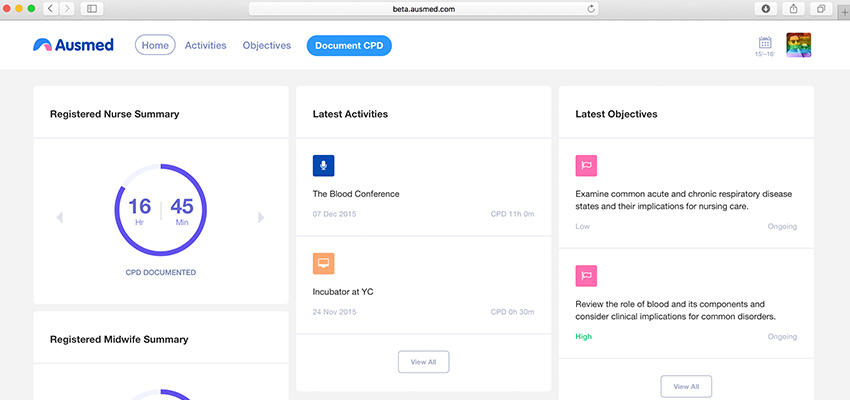Click the flag icon for respiratory disease objective
Image resolution: width=850 pixels, height=400 pixels.
click(586, 166)
